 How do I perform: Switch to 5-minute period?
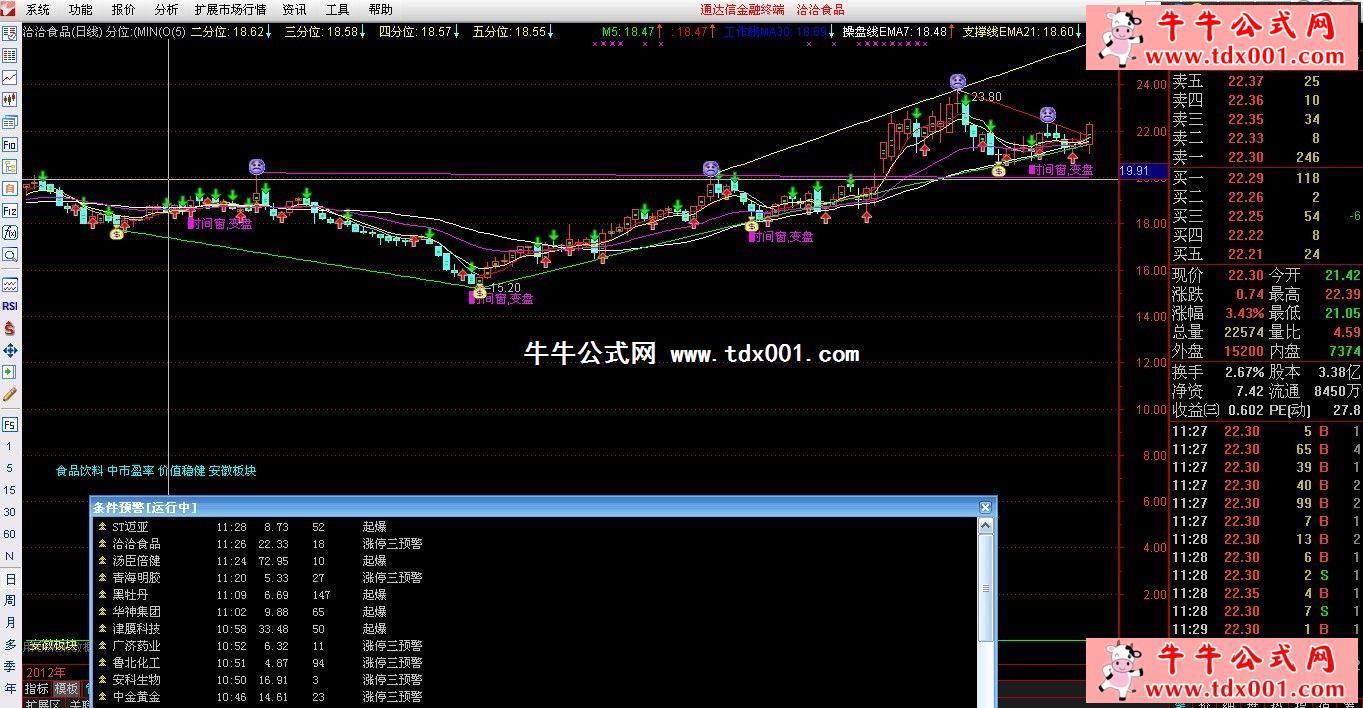[10, 468]
